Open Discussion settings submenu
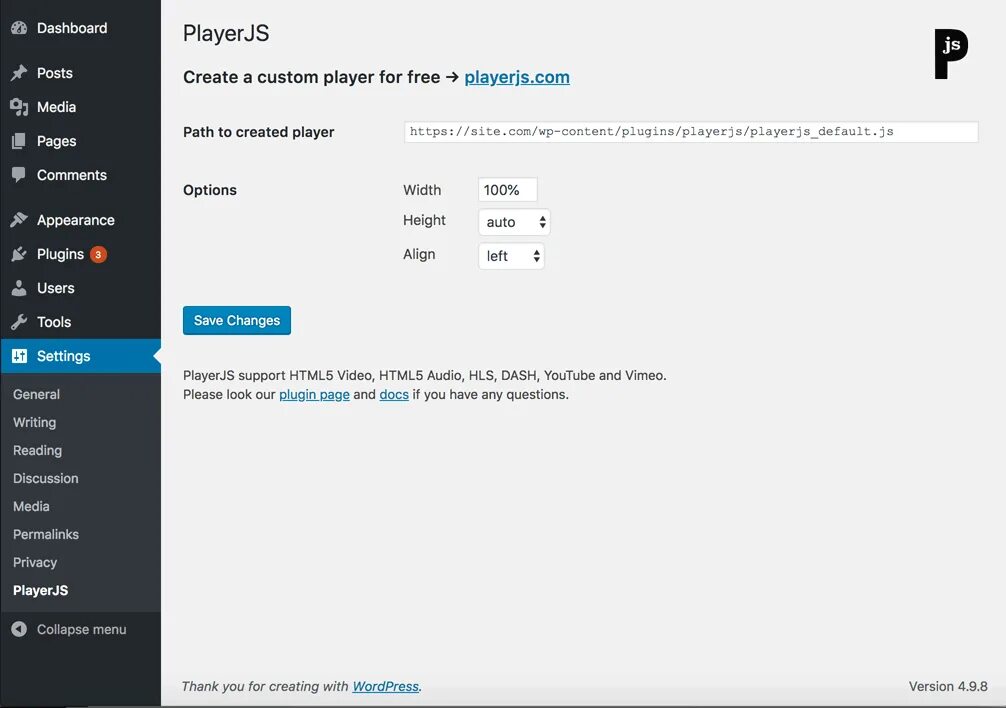This screenshot has width=1006, height=708. pyautogui.click(x=46, y=478)
